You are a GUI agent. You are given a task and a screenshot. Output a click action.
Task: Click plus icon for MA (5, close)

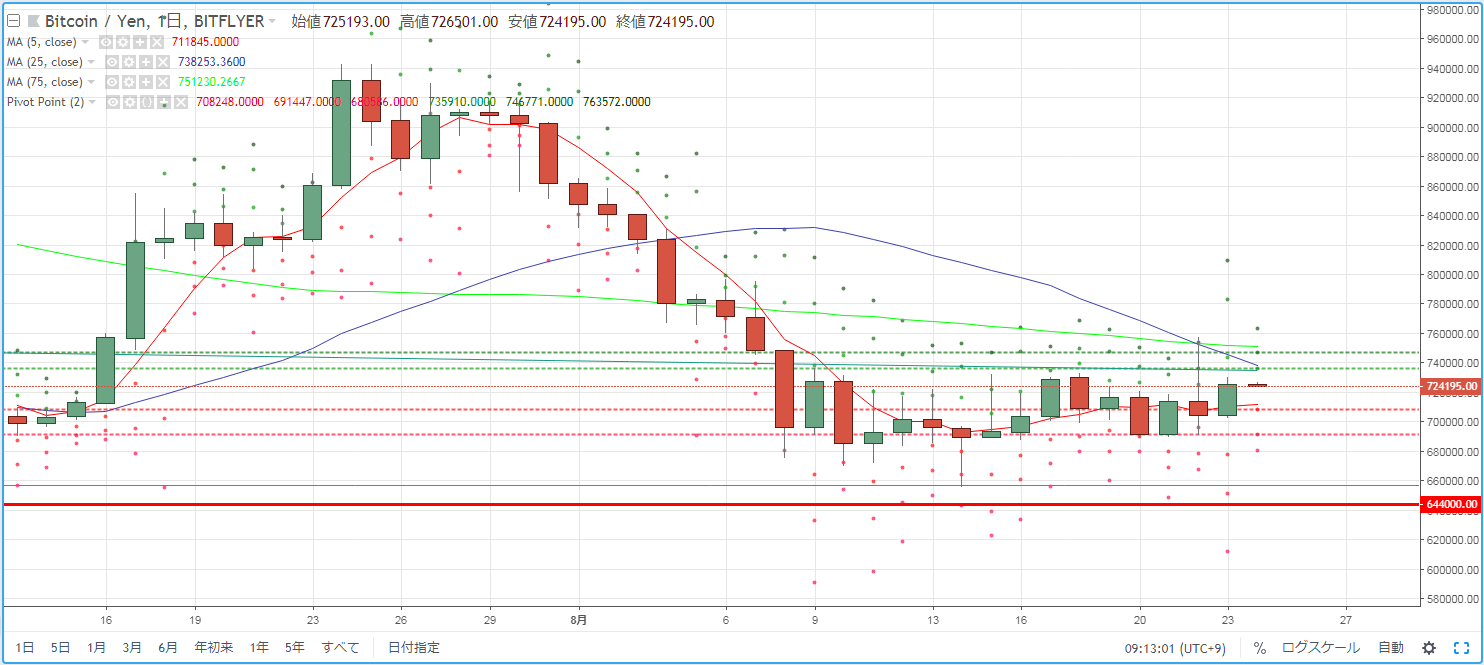coord(140,42)
